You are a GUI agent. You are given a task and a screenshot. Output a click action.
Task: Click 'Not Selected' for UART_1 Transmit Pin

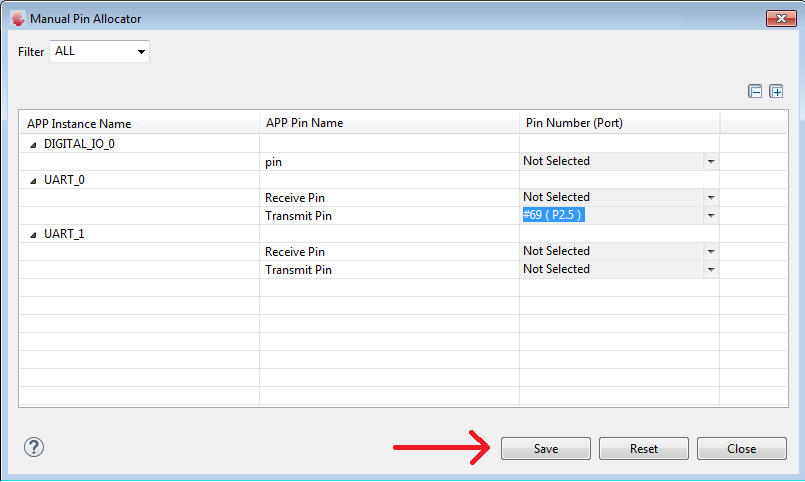557,269
